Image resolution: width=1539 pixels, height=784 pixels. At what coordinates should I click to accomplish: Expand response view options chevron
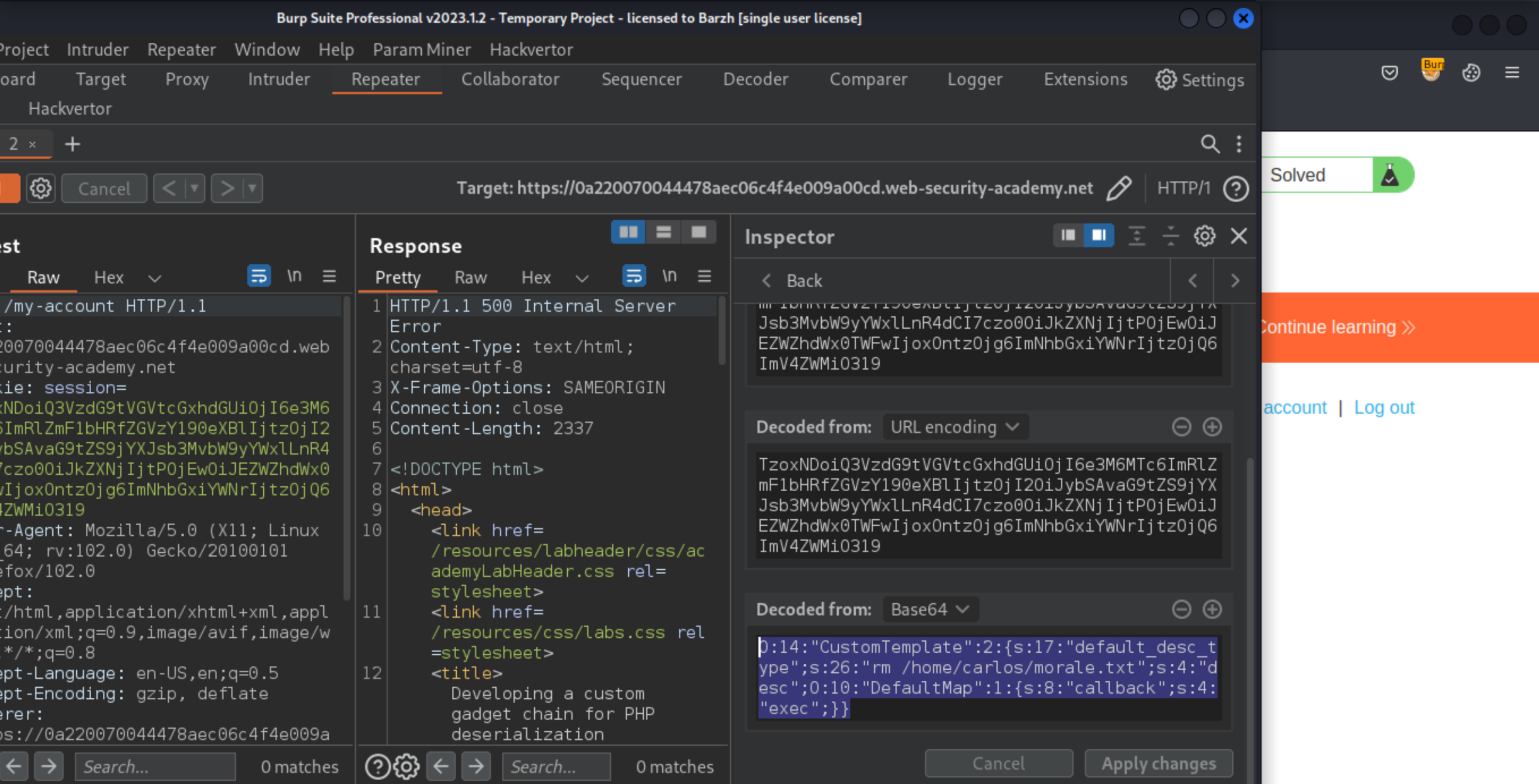tap(582, 278)
